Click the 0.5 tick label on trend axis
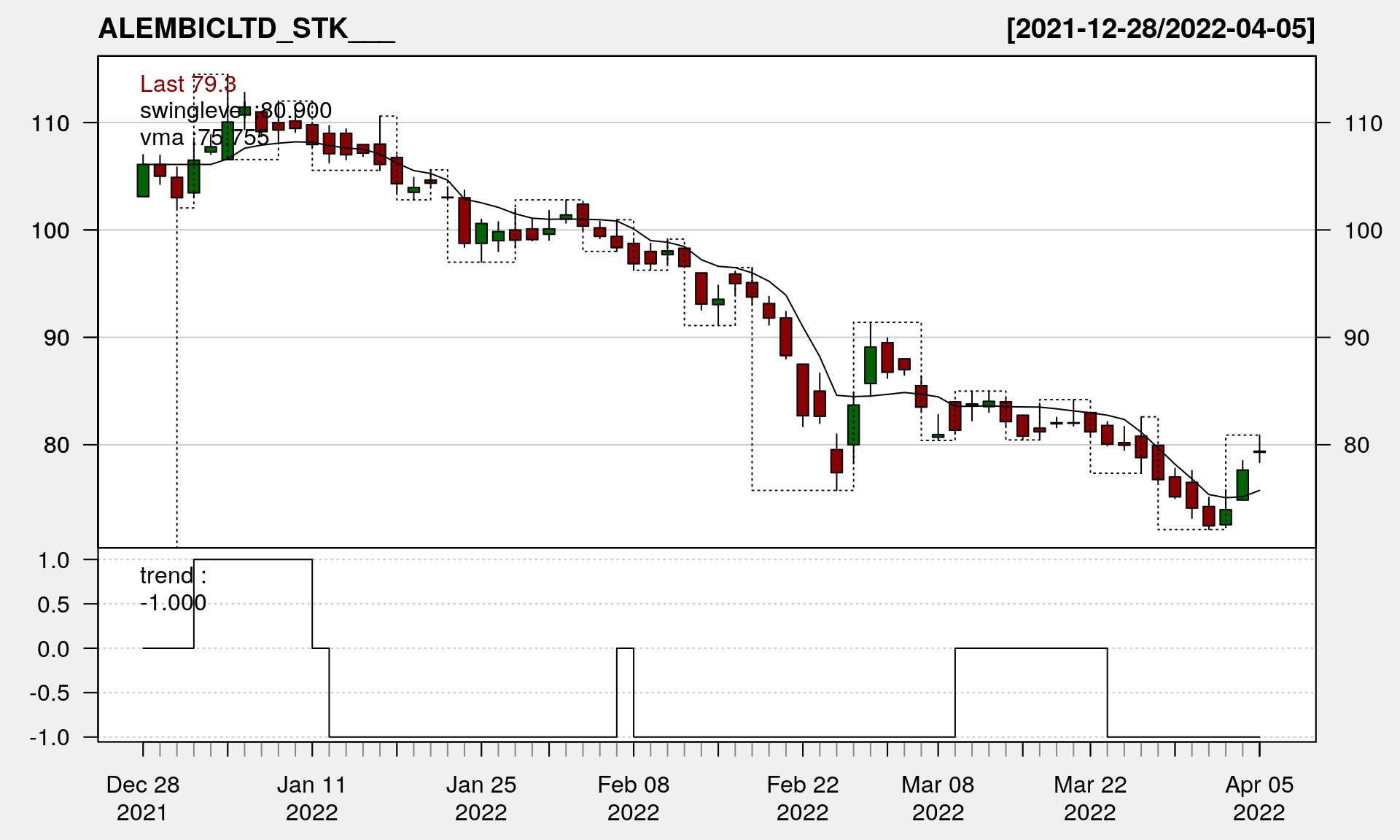The image size is (1400, 840). click(x=53, y=604)
